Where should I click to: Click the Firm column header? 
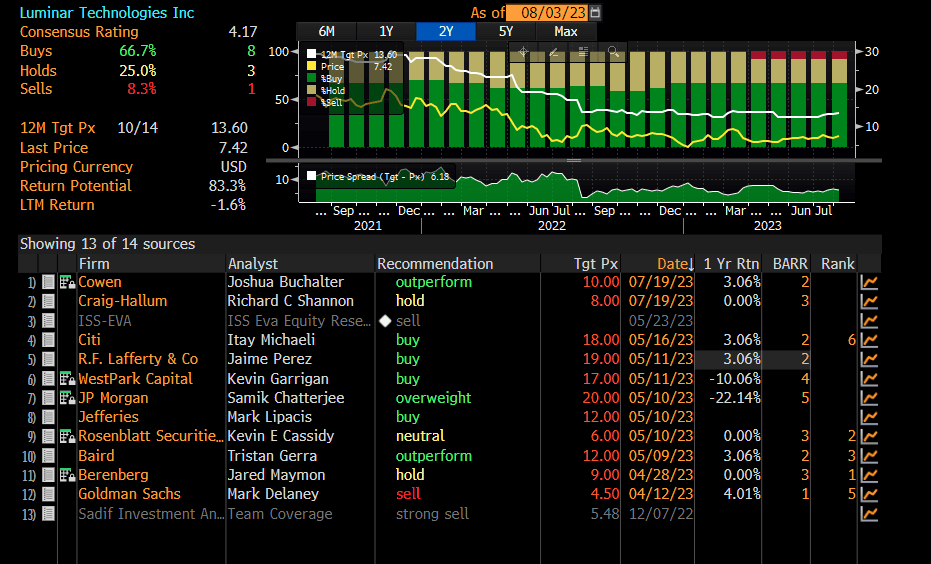94,264
